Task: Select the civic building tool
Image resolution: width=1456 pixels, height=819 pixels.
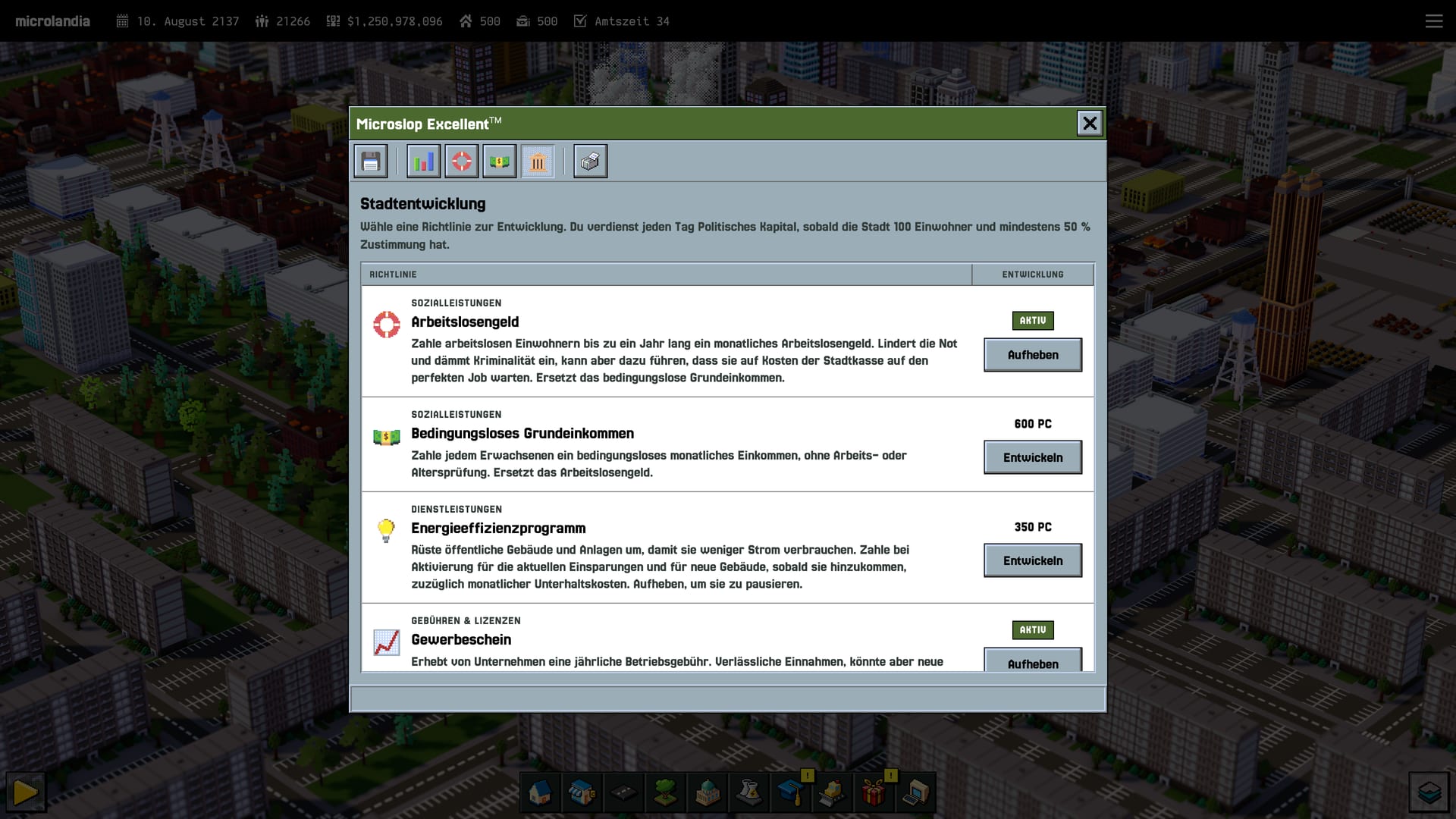Action: [707, 793]
